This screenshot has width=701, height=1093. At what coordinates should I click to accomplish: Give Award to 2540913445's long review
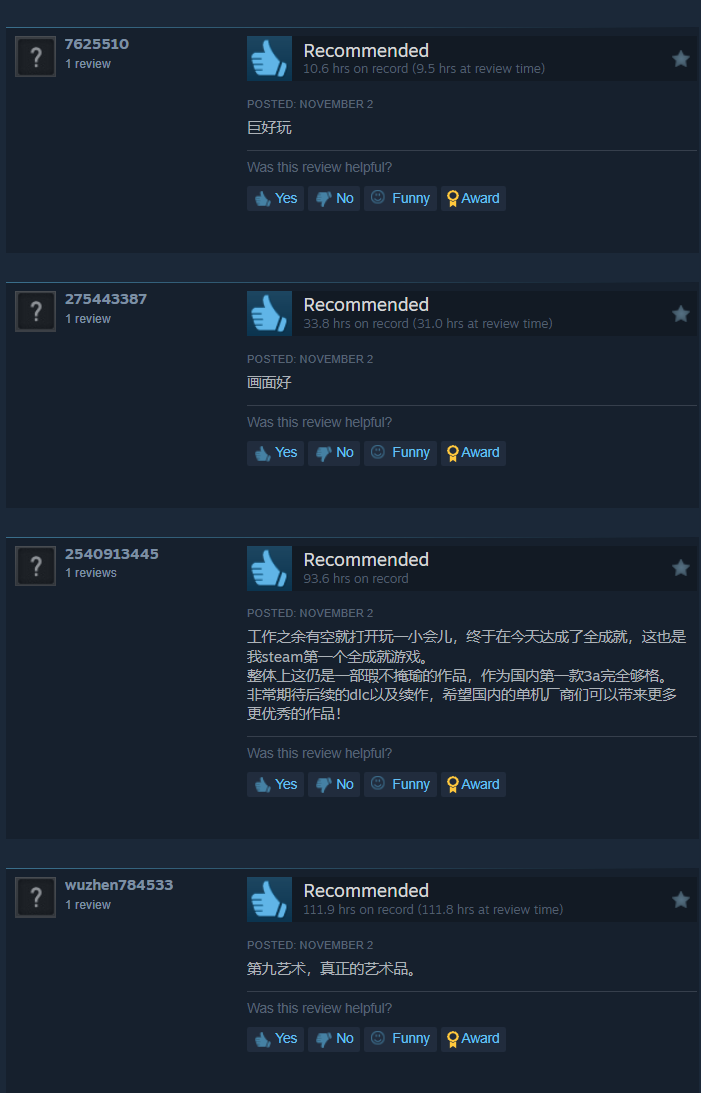pos(473,784)
